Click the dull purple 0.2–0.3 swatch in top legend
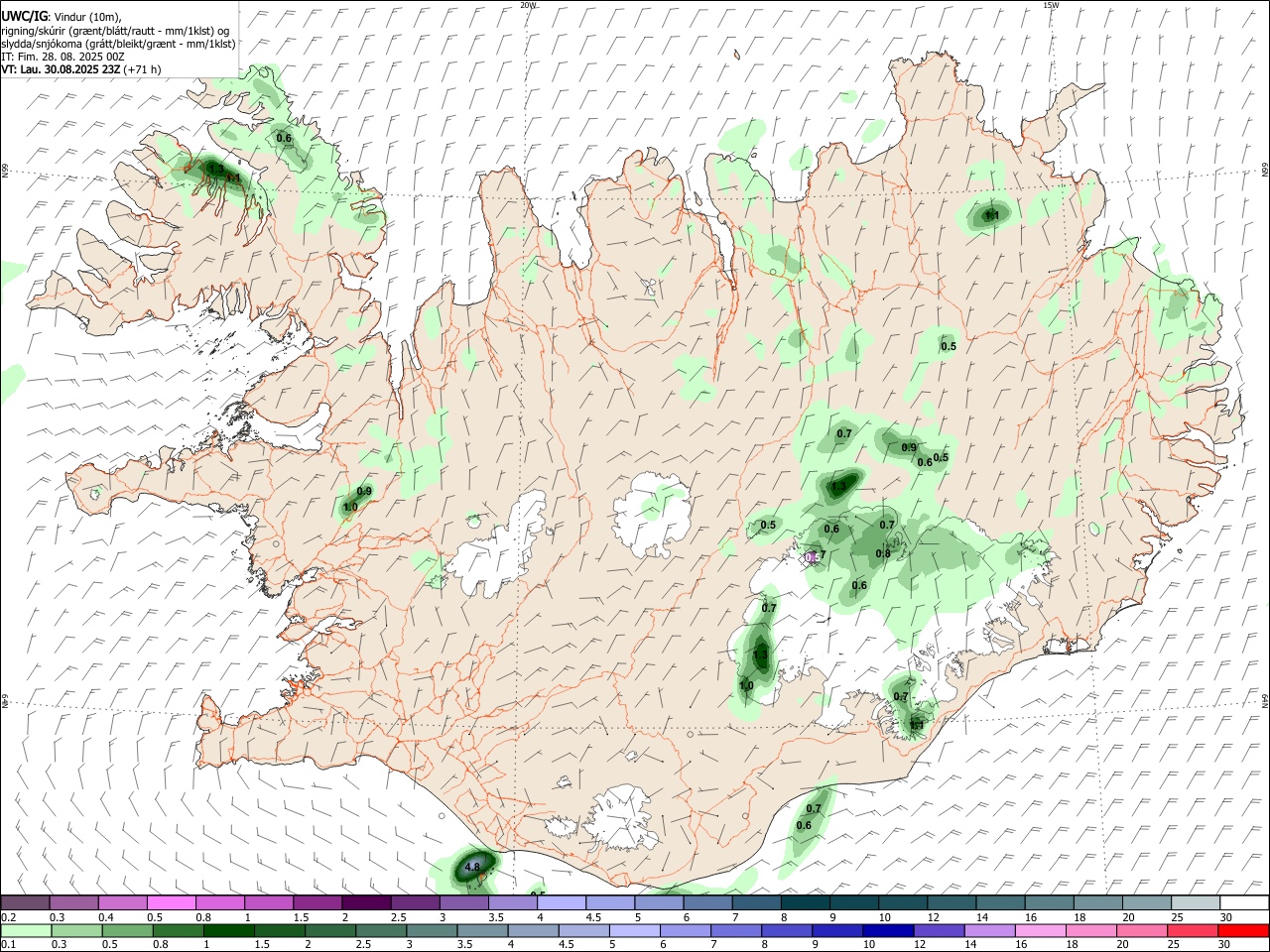 [x=27, y=903]
